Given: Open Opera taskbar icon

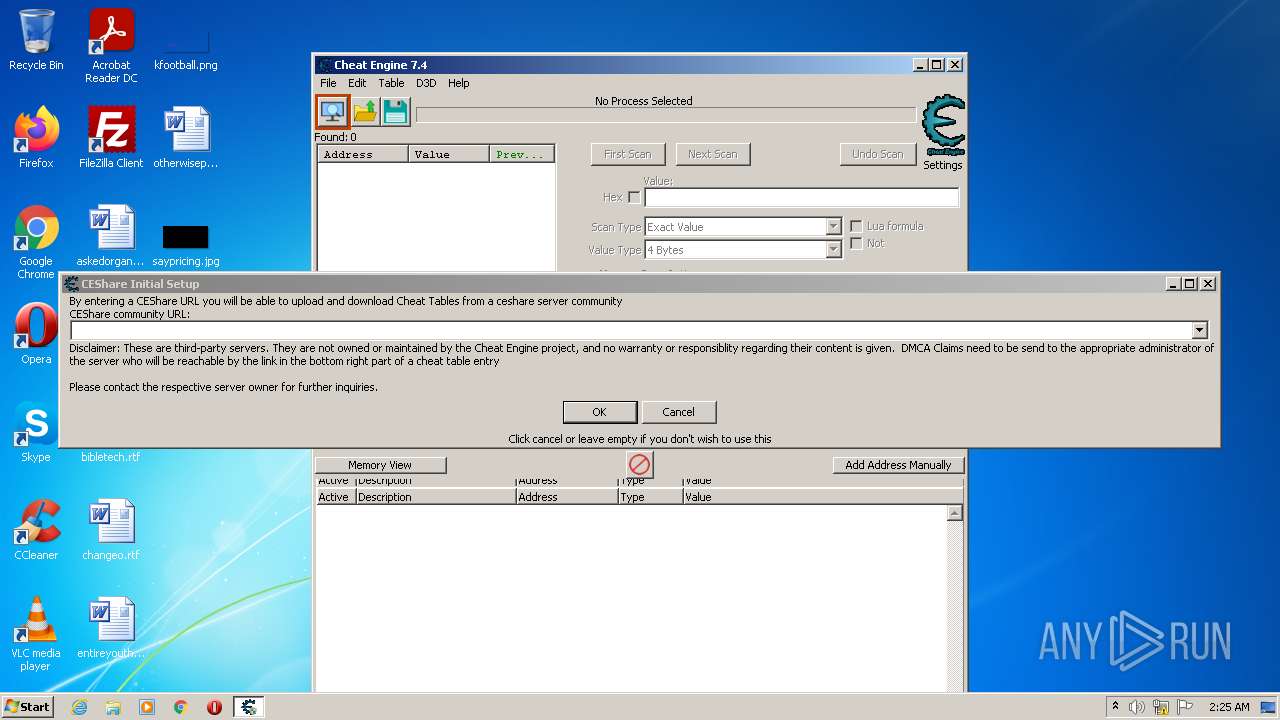Looking at the screenshot, I should [x=214, y=707].
